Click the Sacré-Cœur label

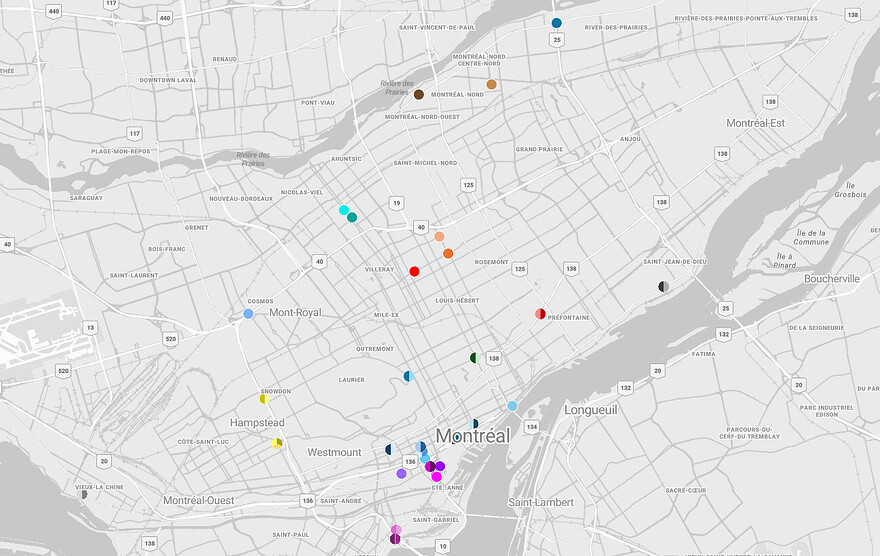click(x=686, y=490)
